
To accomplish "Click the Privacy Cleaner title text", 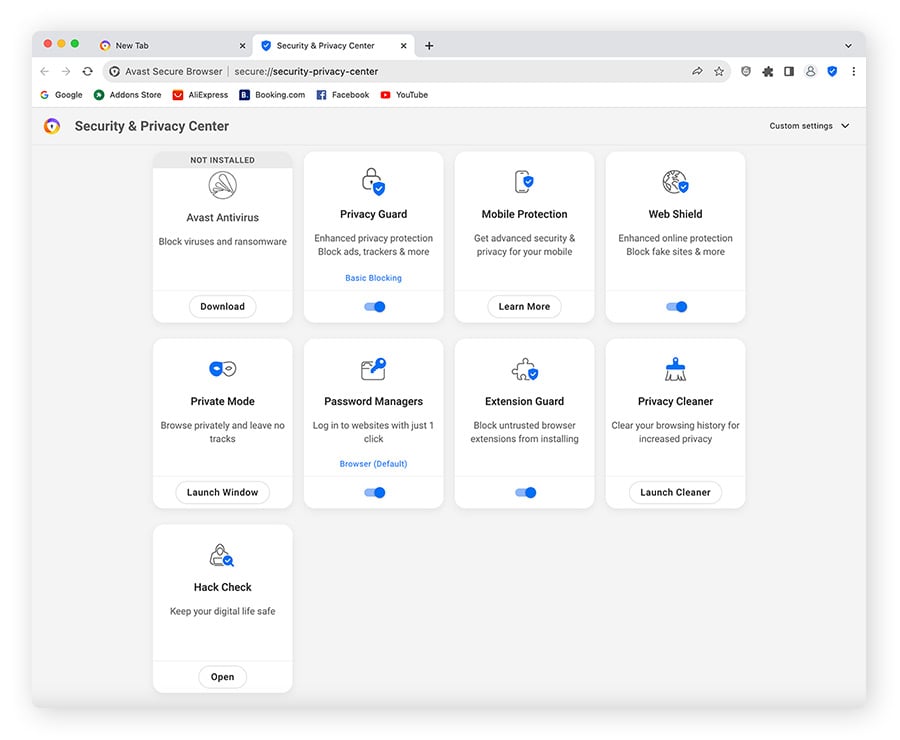I will (x=675, y=401).
